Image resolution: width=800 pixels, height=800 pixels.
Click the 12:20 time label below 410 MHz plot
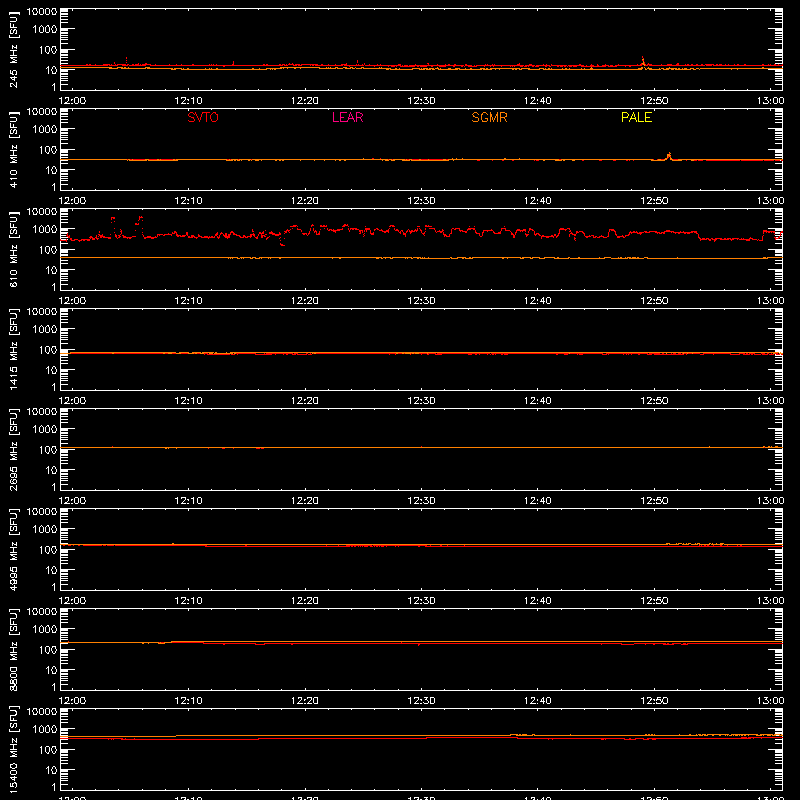305,201
